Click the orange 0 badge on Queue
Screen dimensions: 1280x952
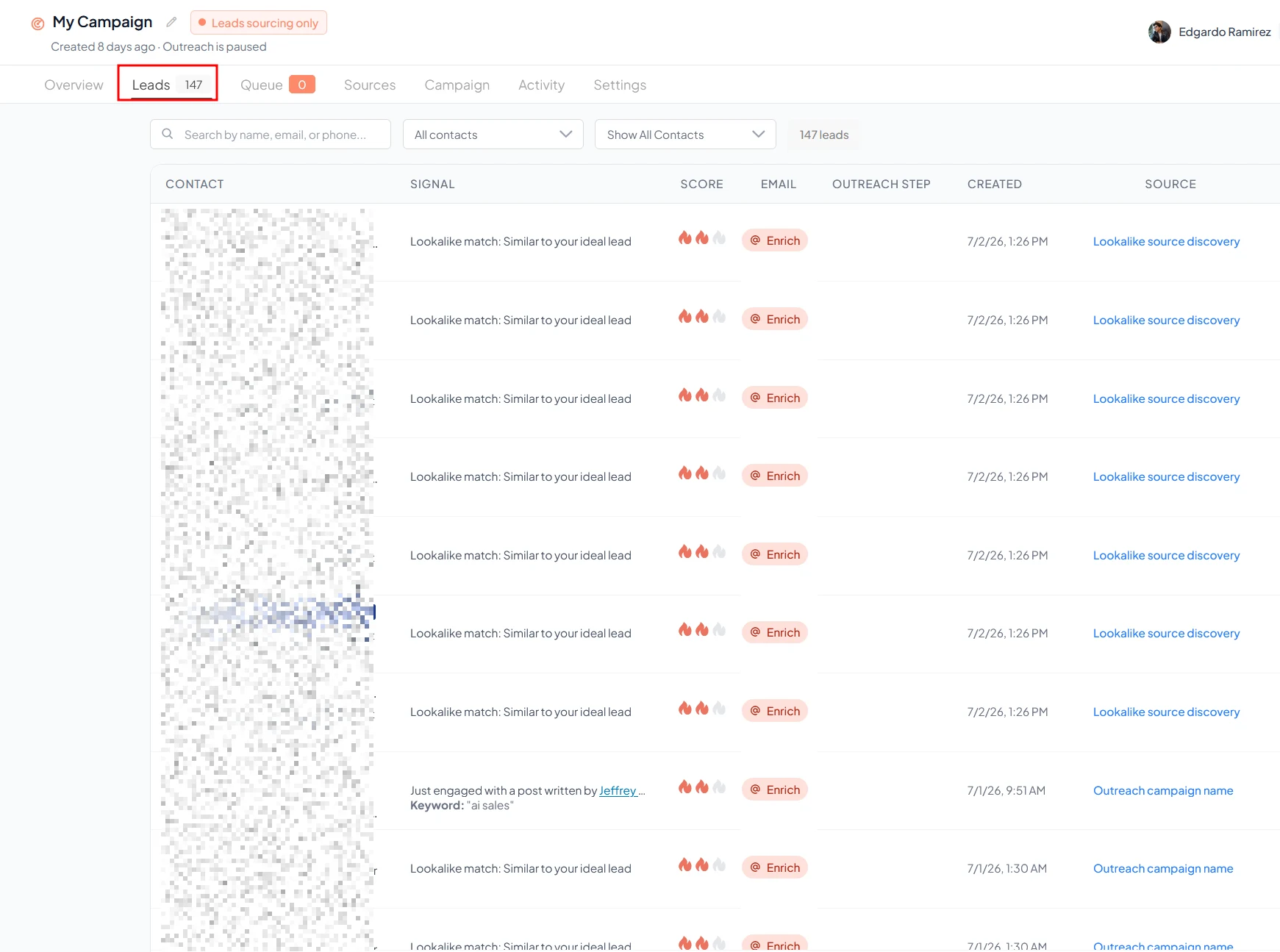pyautogui.click(x=302, y=85)
